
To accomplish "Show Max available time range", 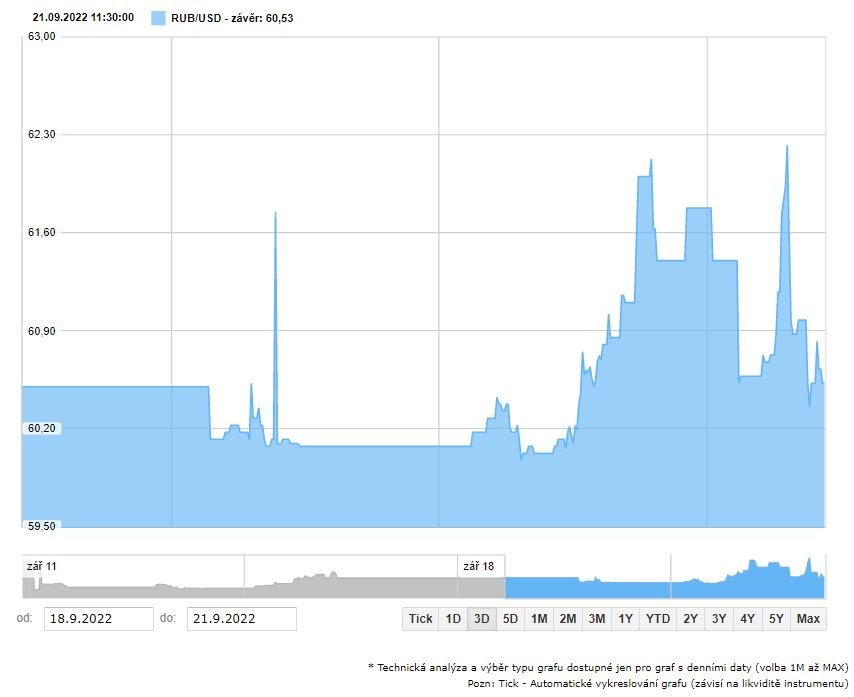I will pos(808,619).
